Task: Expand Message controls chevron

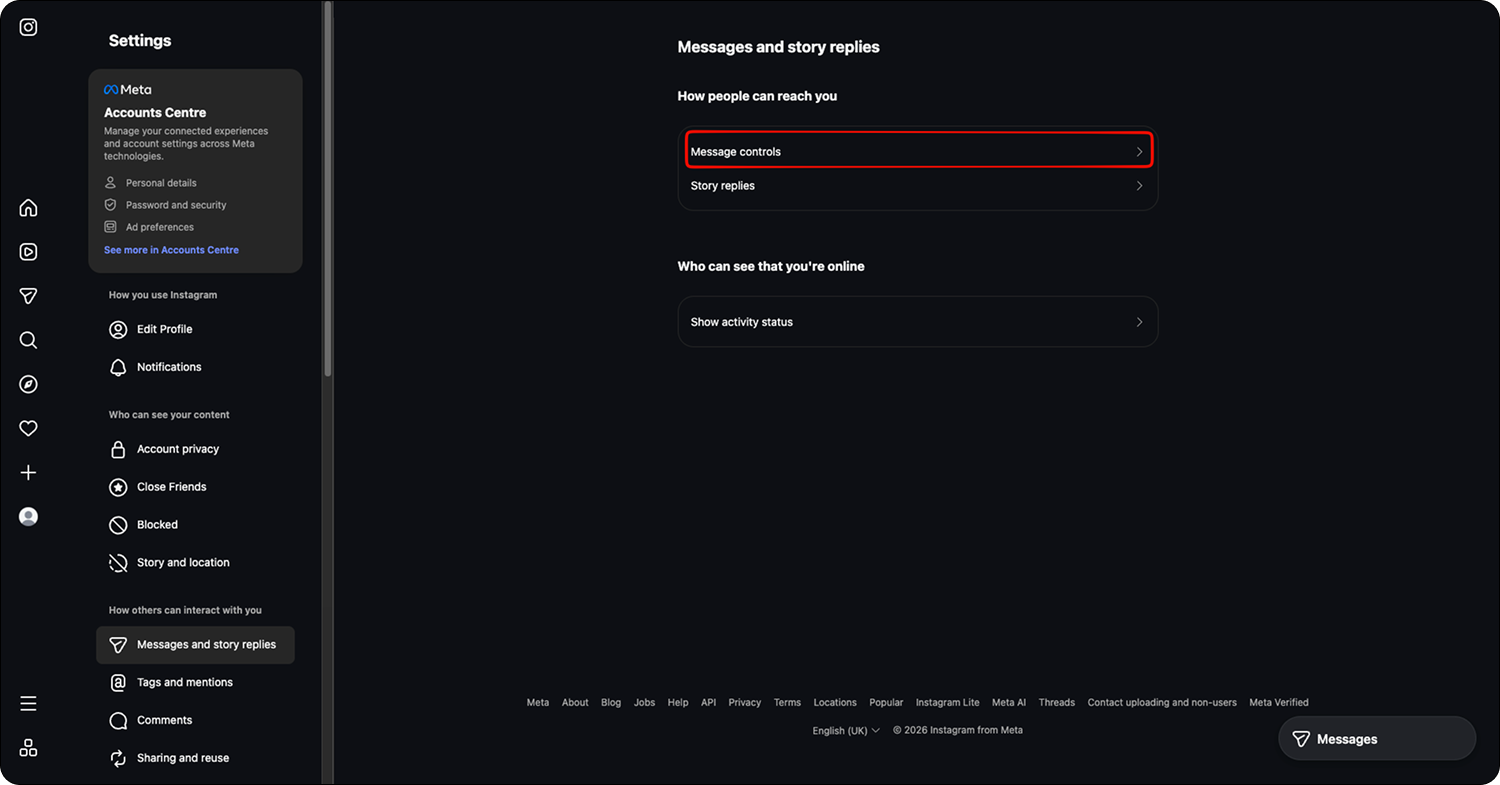Action: (1139, 152)
